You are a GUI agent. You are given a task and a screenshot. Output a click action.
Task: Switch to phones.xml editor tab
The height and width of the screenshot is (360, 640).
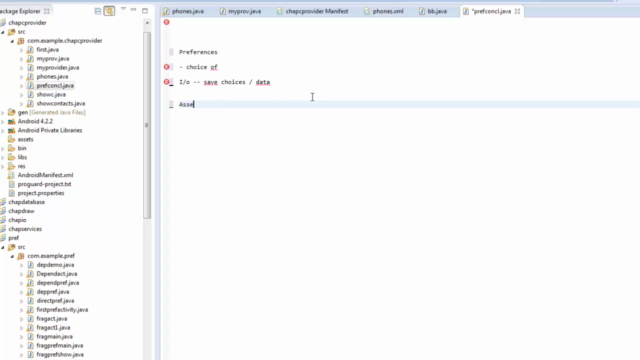tap(384, 11)
